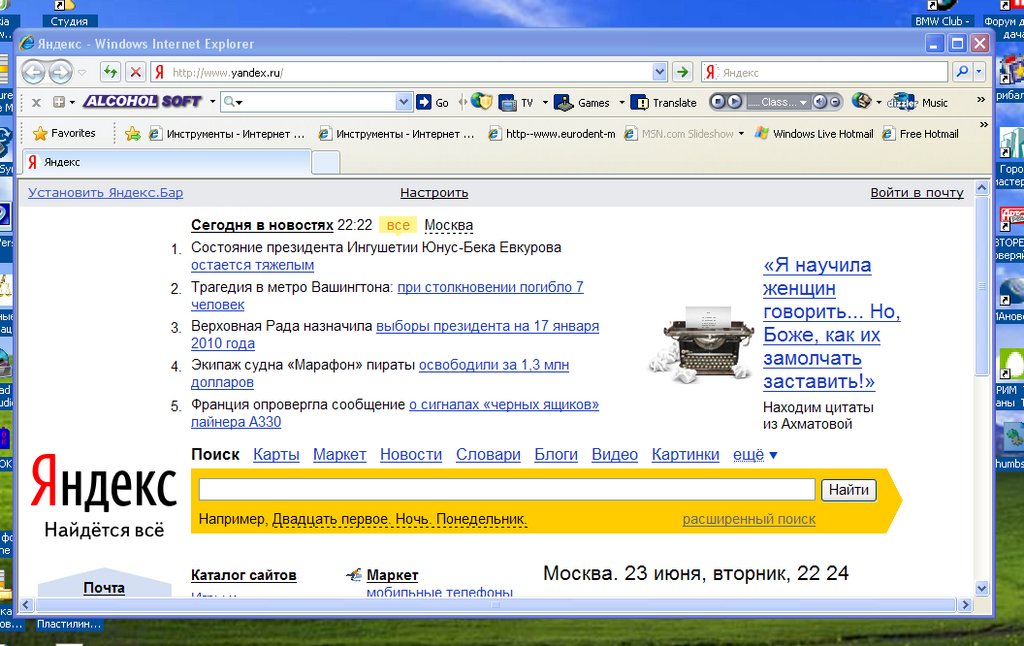1024x646 pixels.
Task: Close the Alcohol toolbar with its X
Action: coord(37,103)
